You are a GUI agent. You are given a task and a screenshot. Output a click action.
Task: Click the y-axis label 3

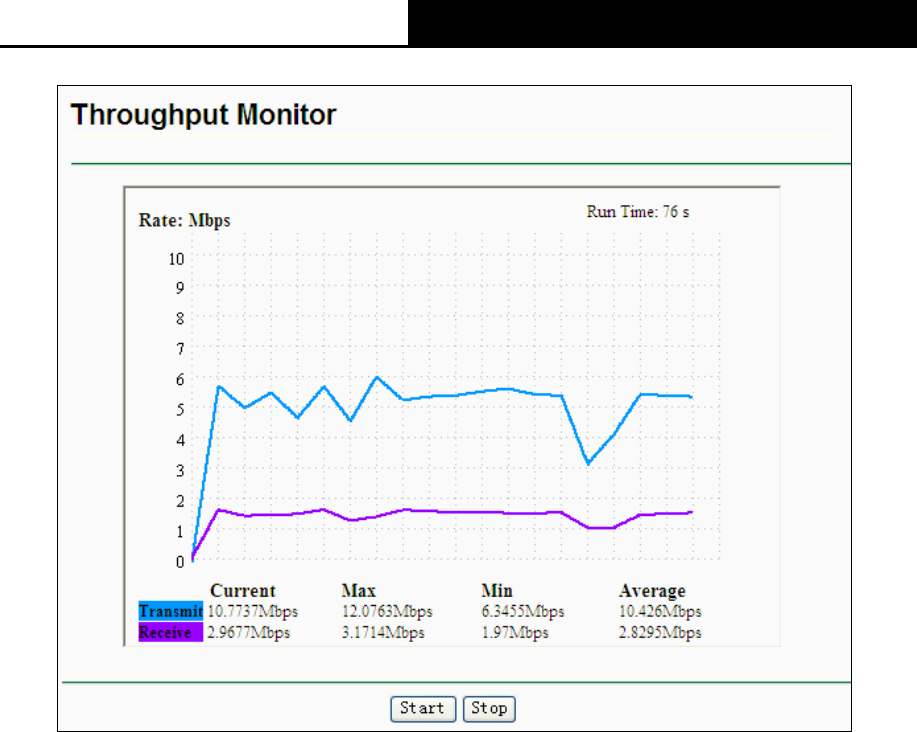coord(180,471)
